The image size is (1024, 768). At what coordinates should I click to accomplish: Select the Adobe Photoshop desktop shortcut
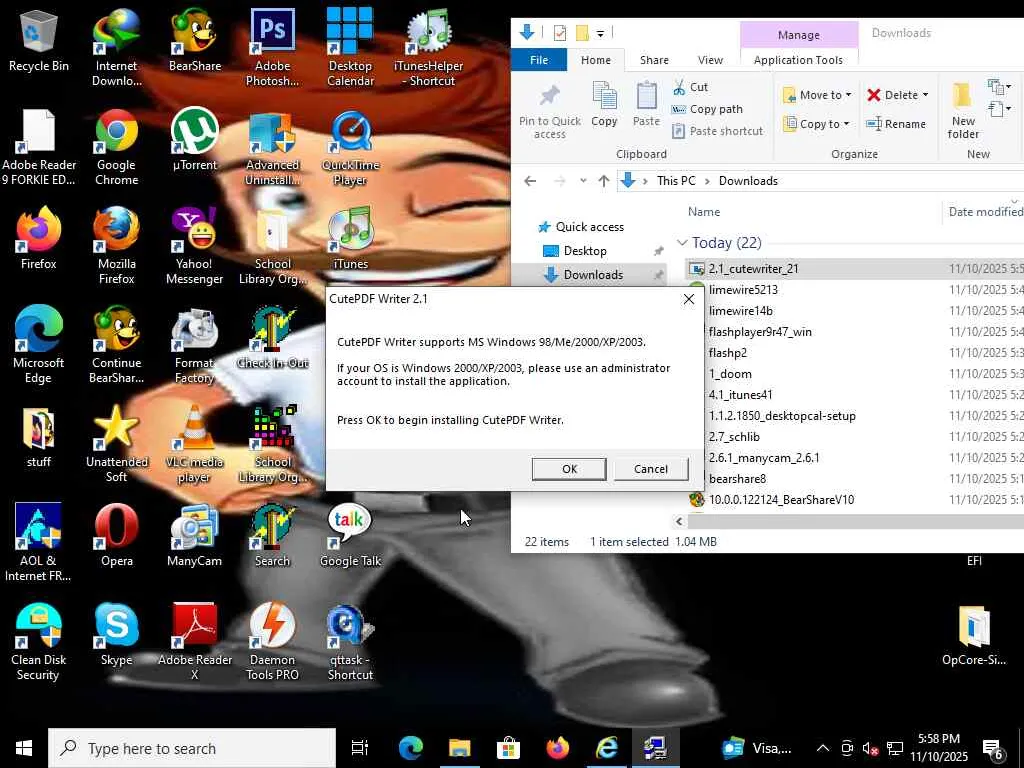272,47
